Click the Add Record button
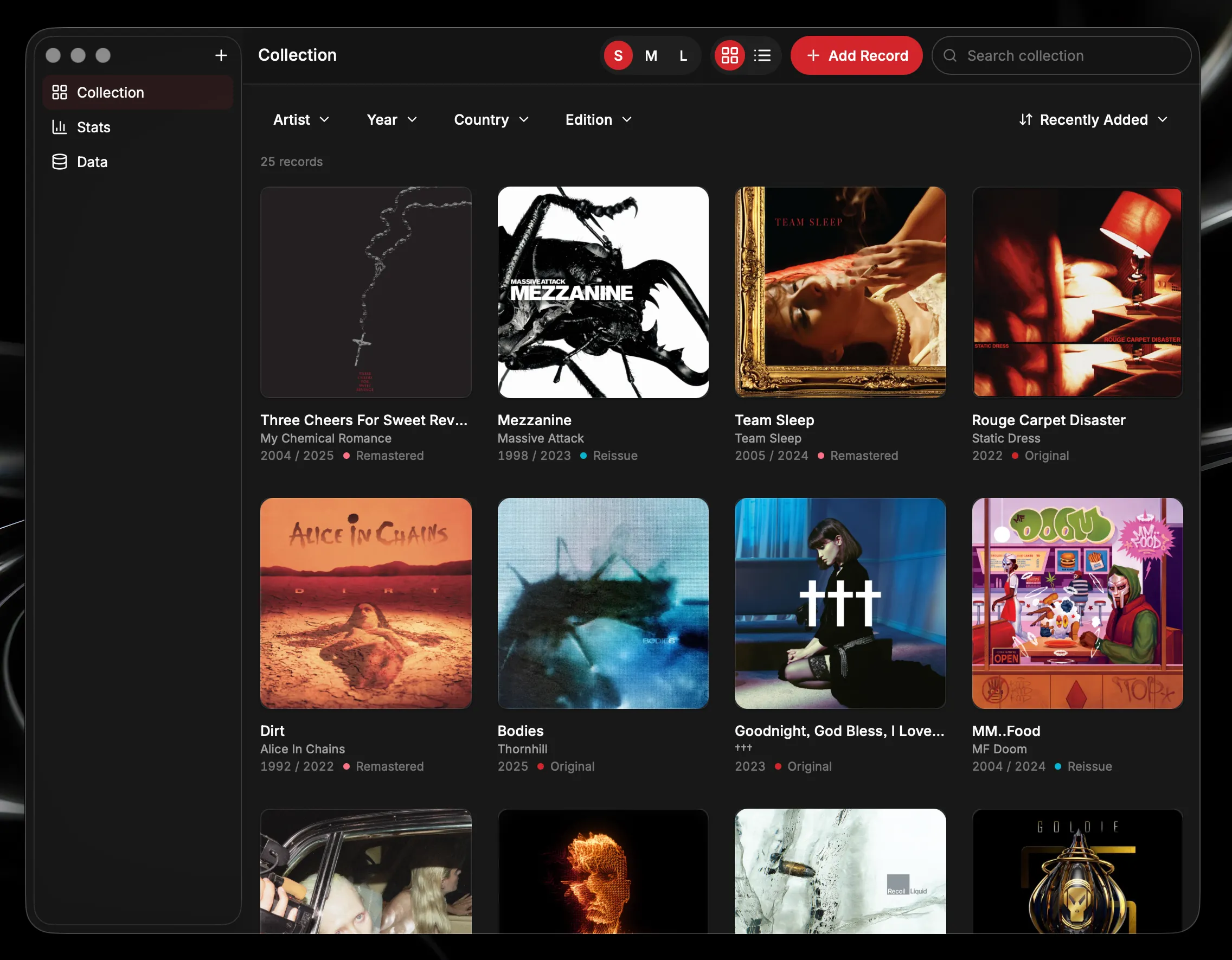This screenshot has width=1232, height=960. click(856, 55)
